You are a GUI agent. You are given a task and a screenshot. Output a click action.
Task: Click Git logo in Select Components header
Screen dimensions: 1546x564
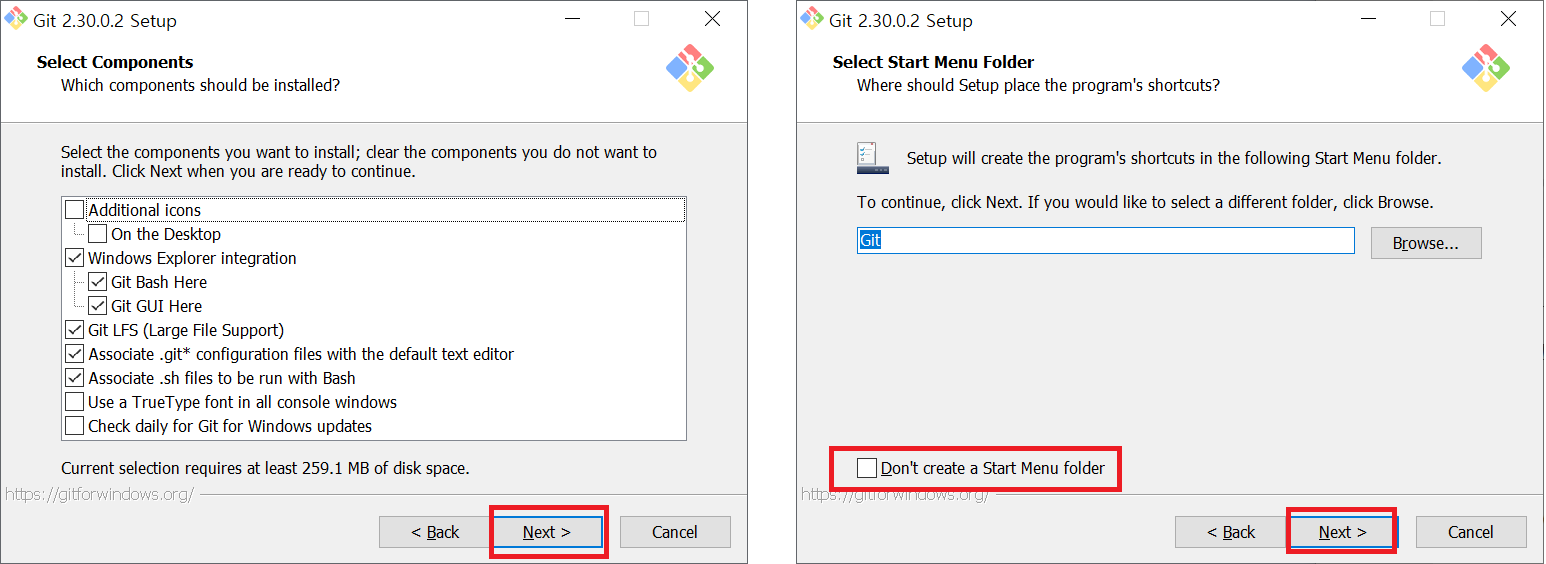click(x=690, y=68)
